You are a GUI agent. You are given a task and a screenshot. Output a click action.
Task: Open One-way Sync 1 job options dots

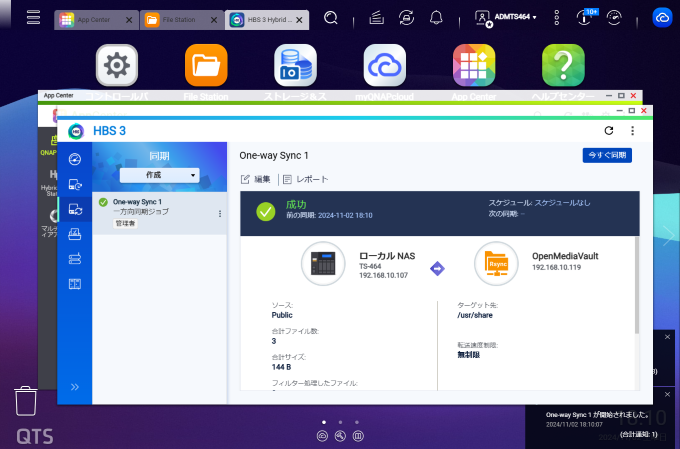[220, 213]
